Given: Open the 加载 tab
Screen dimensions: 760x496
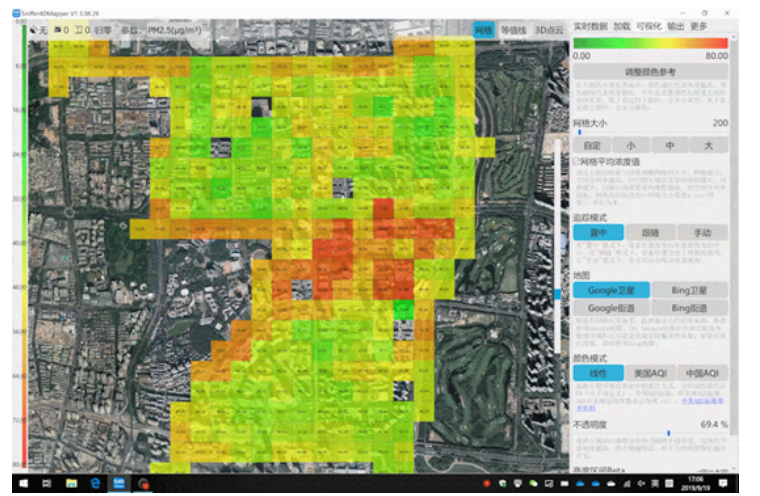Looking at the screenshot, I should click(x=621, y=26).
